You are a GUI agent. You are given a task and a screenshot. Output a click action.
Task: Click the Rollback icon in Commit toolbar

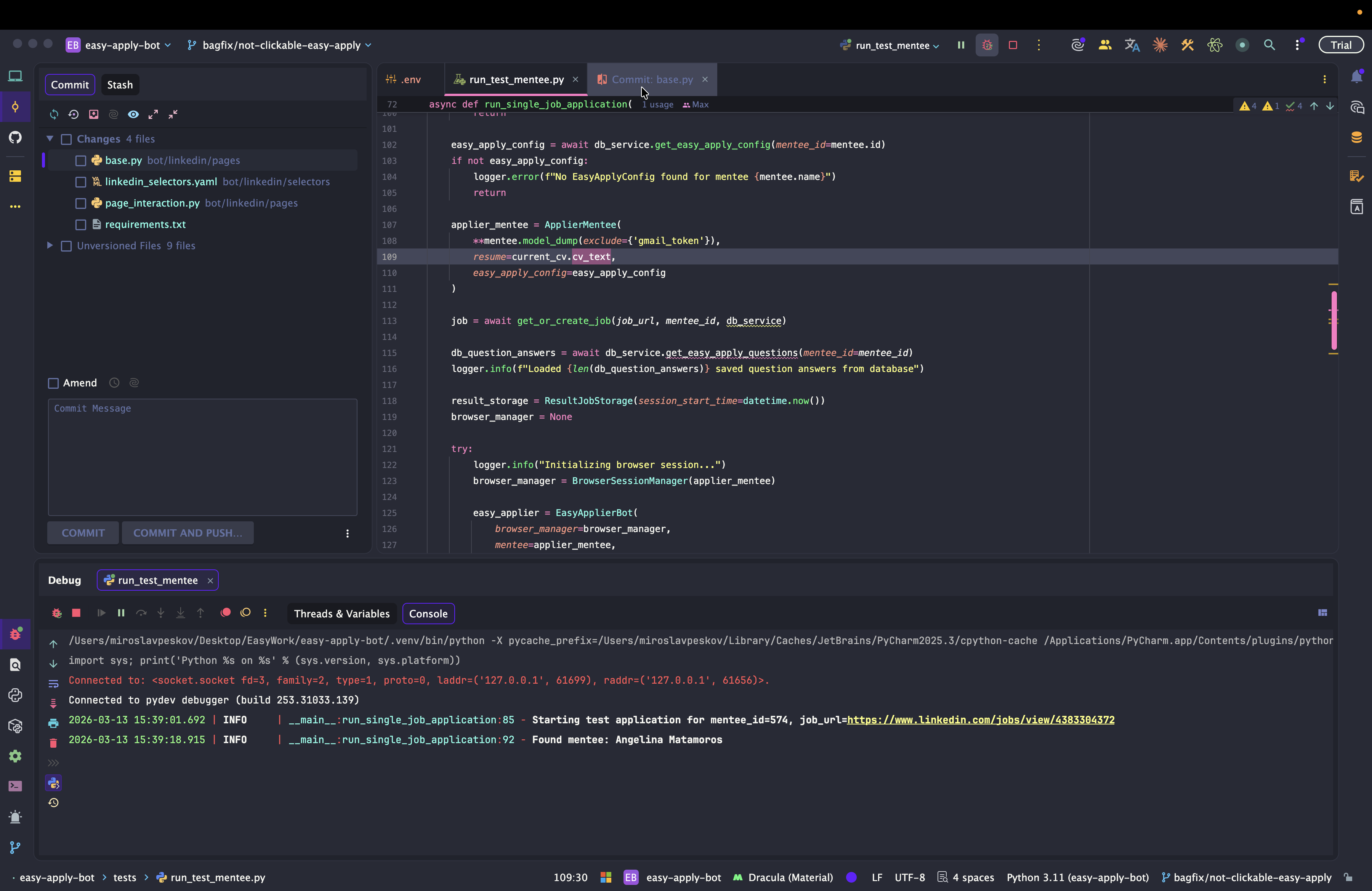tap(73, 114)
